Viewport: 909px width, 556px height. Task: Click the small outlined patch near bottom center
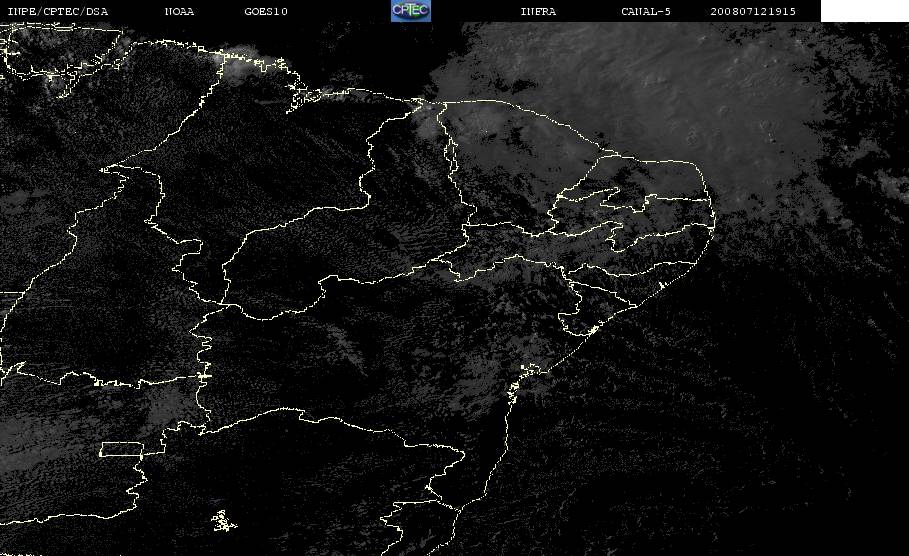pyautogui.click(x=224, y=521)
